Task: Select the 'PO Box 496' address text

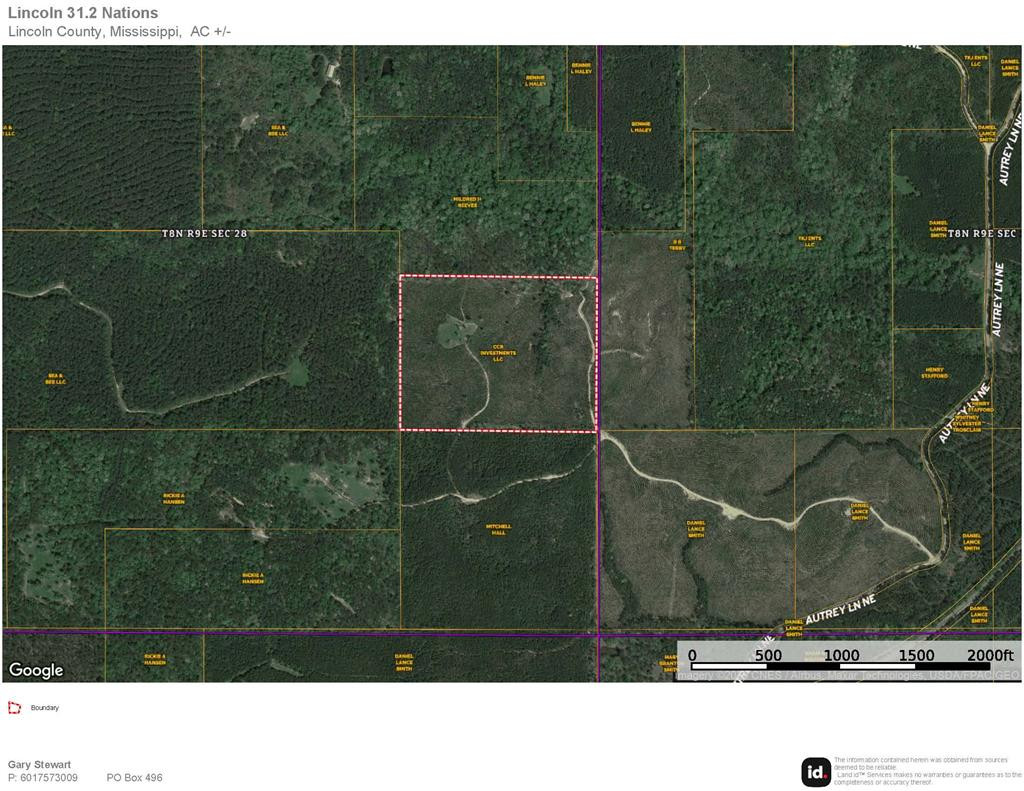Action: click(135, 777)
